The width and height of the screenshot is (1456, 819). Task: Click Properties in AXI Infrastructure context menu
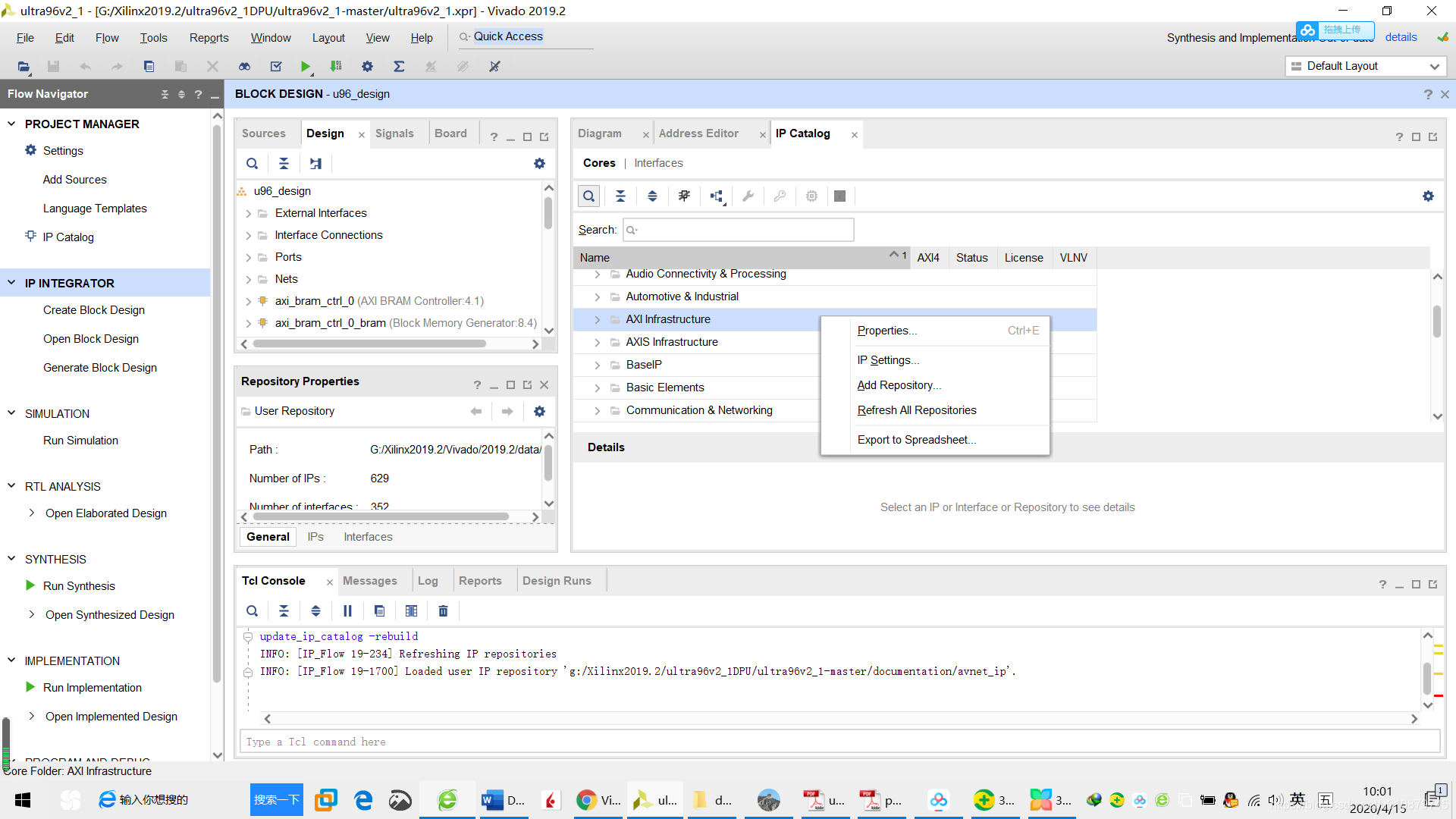[884, 331]
